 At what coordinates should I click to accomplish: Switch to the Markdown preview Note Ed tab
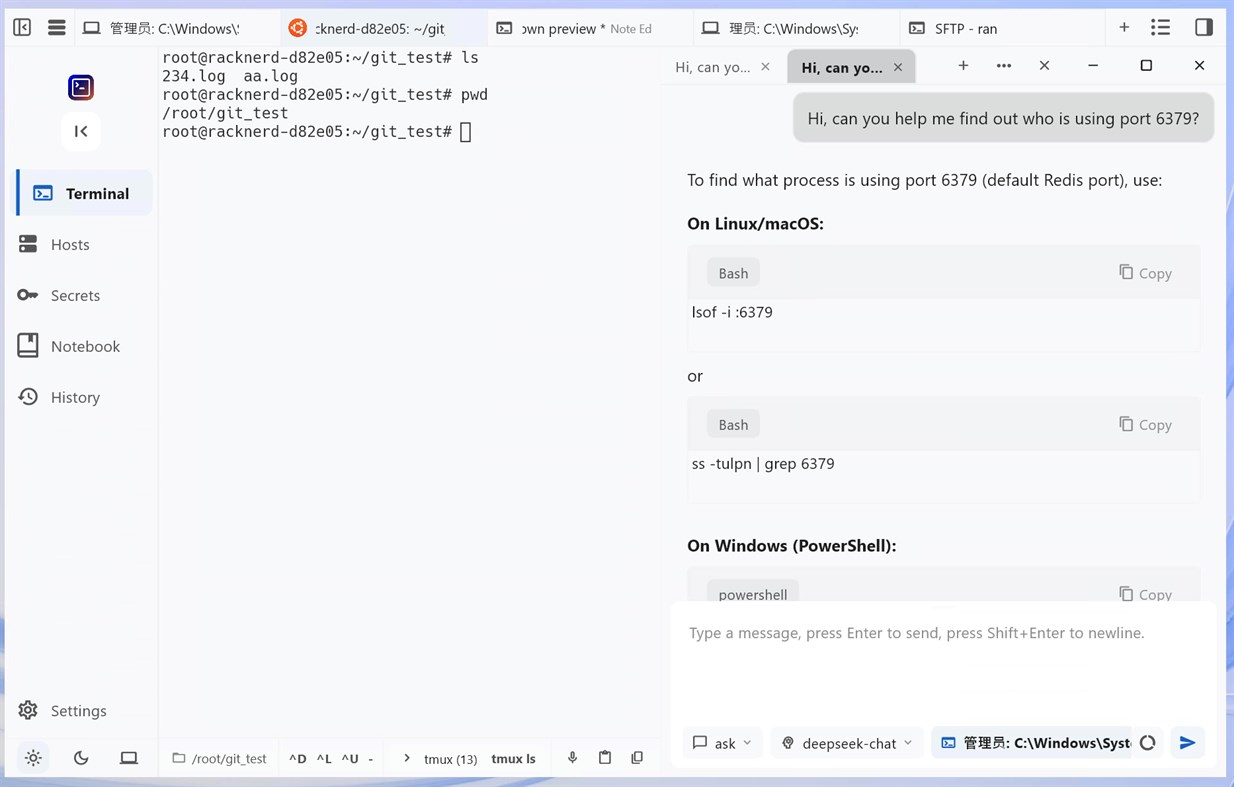[x=588, y=28]
